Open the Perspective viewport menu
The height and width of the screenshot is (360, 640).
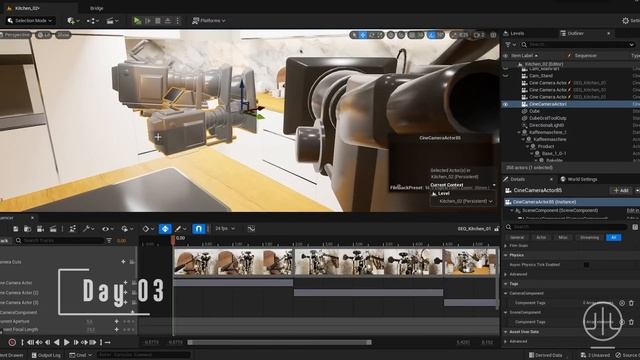click(x=16, y=35)
